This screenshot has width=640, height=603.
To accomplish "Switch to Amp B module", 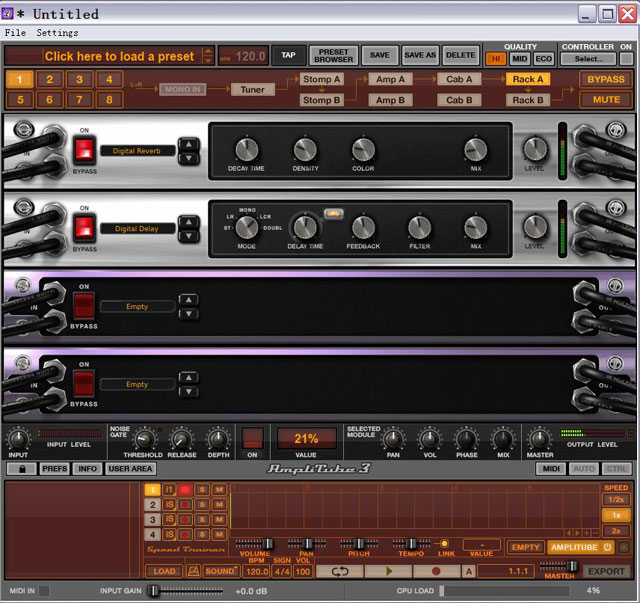I will point(390,100).
